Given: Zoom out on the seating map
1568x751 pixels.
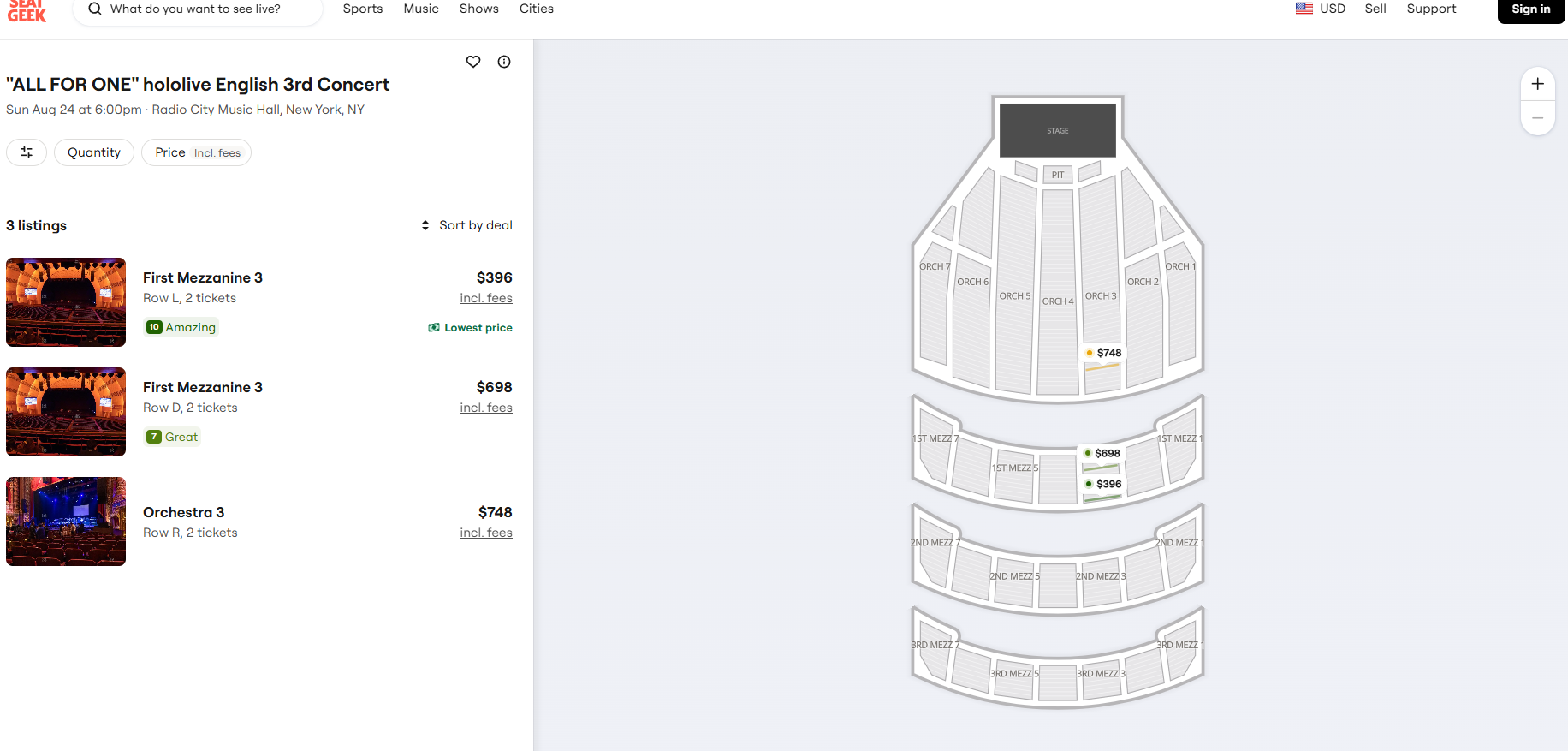Looking at the screenshot, I should (1538, 118).
